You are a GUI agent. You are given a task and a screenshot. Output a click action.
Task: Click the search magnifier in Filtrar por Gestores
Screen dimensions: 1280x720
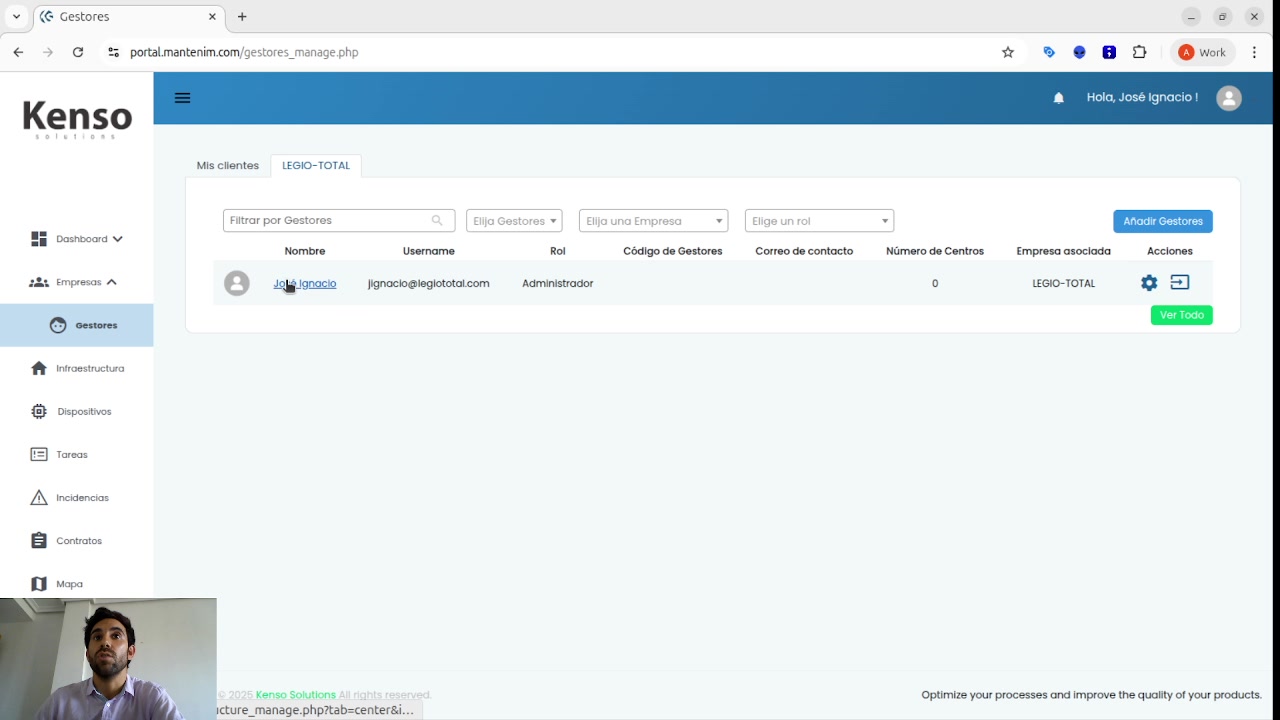[437, 221]
